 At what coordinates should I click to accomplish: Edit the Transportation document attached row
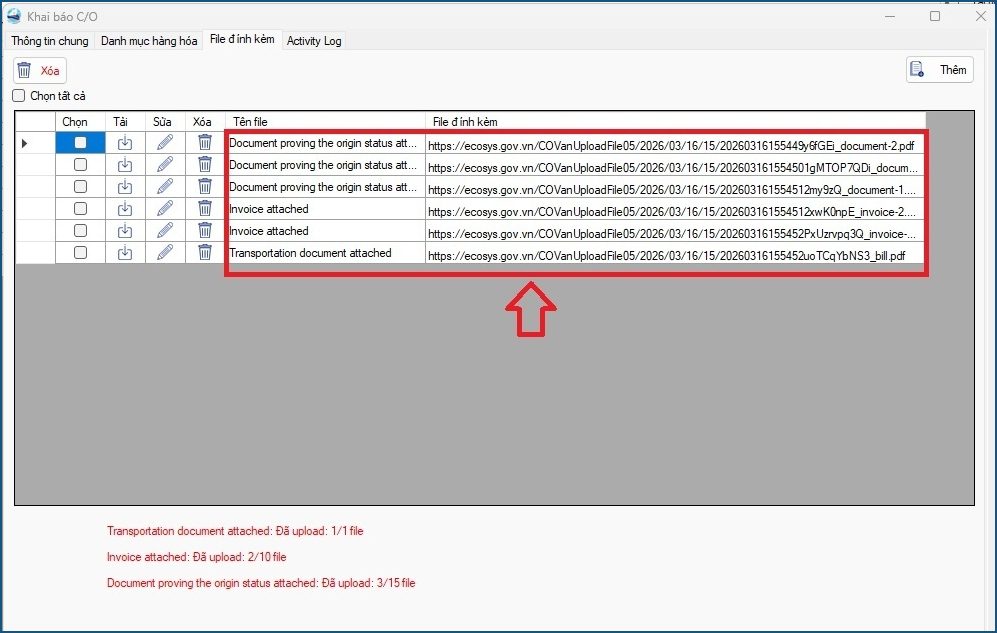click(x=165, y=253)
